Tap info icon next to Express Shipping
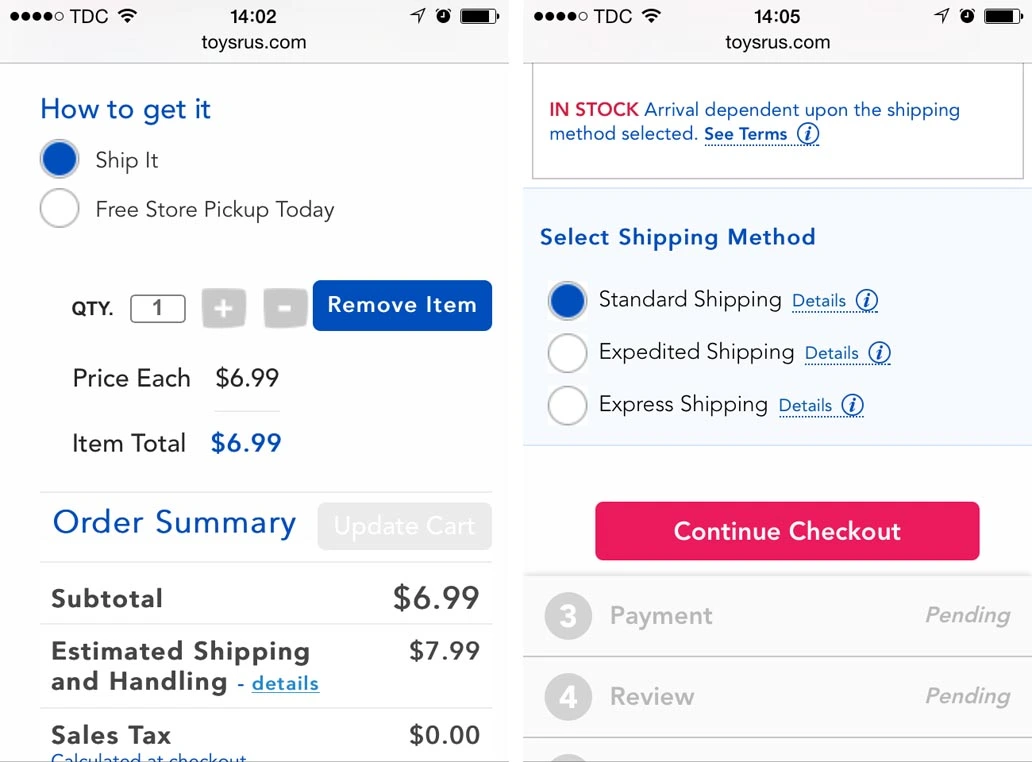The width and height of the screenshot is (1032, 762). coord(852,405)
